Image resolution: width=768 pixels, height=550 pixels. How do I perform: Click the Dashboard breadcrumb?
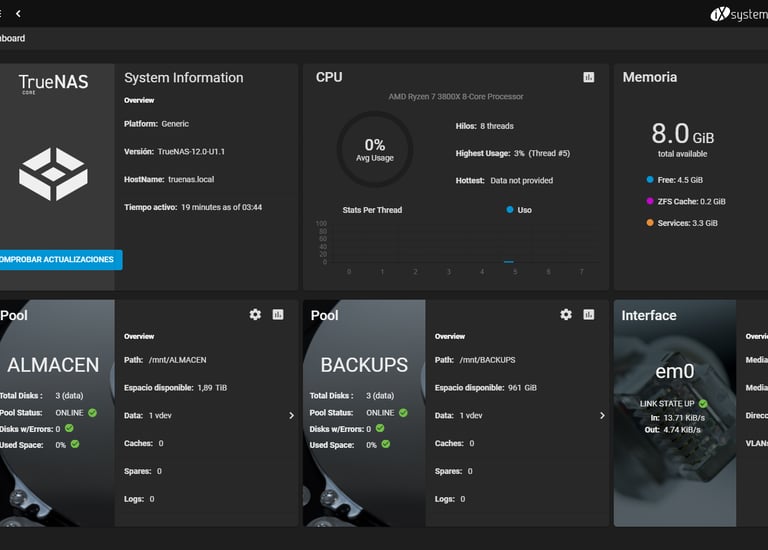tap(12, 38)
